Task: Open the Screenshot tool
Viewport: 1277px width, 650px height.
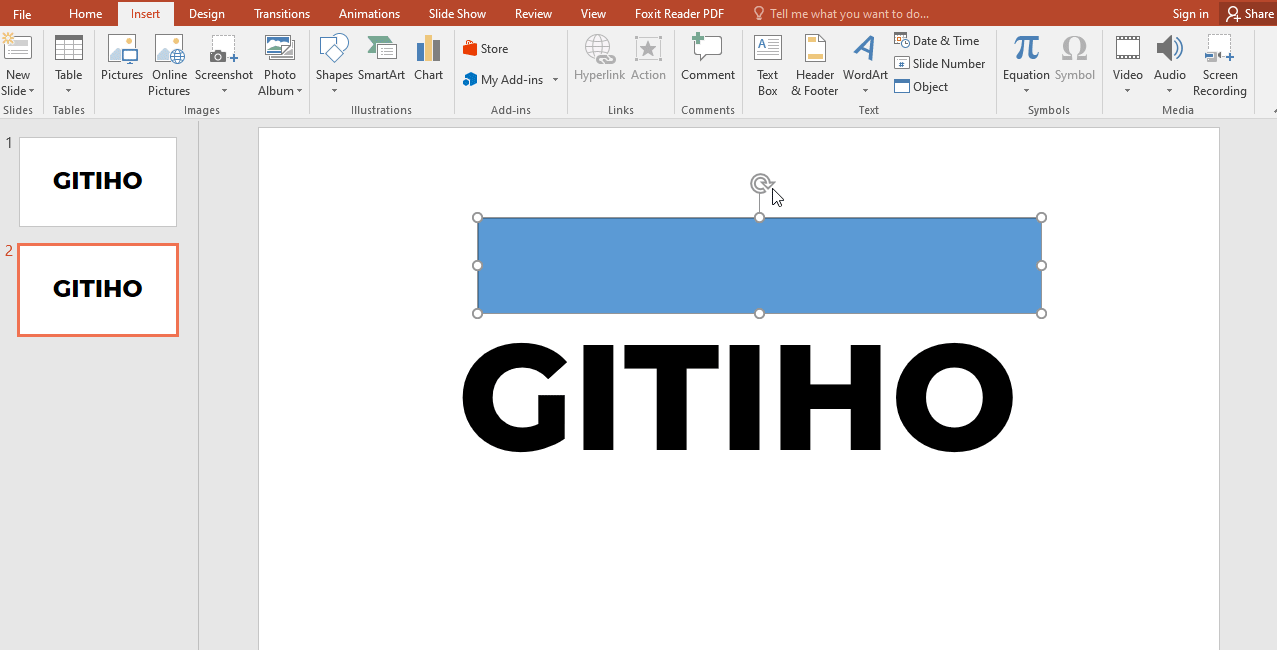Action: click(223, 62)
